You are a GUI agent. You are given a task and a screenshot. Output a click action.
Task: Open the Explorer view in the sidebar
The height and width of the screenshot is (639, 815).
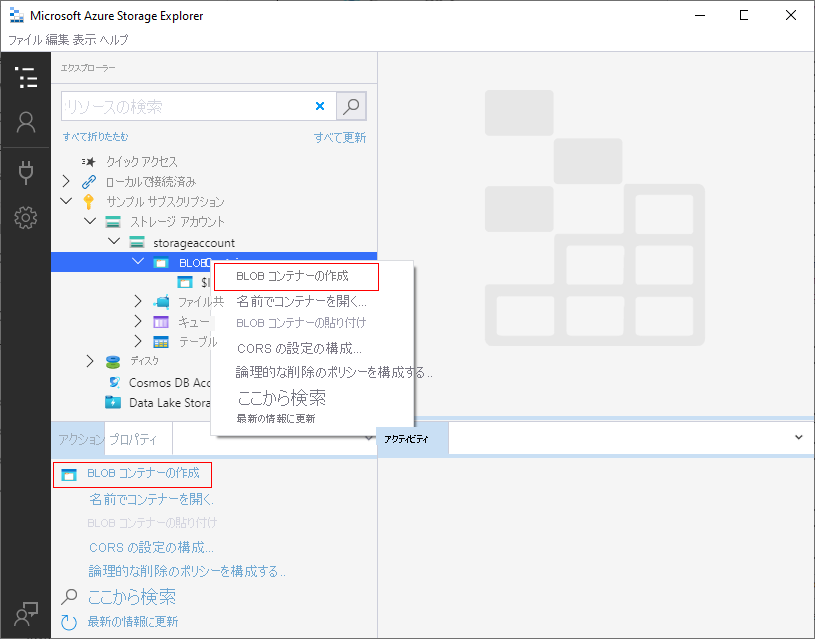[x=25, y=77]
